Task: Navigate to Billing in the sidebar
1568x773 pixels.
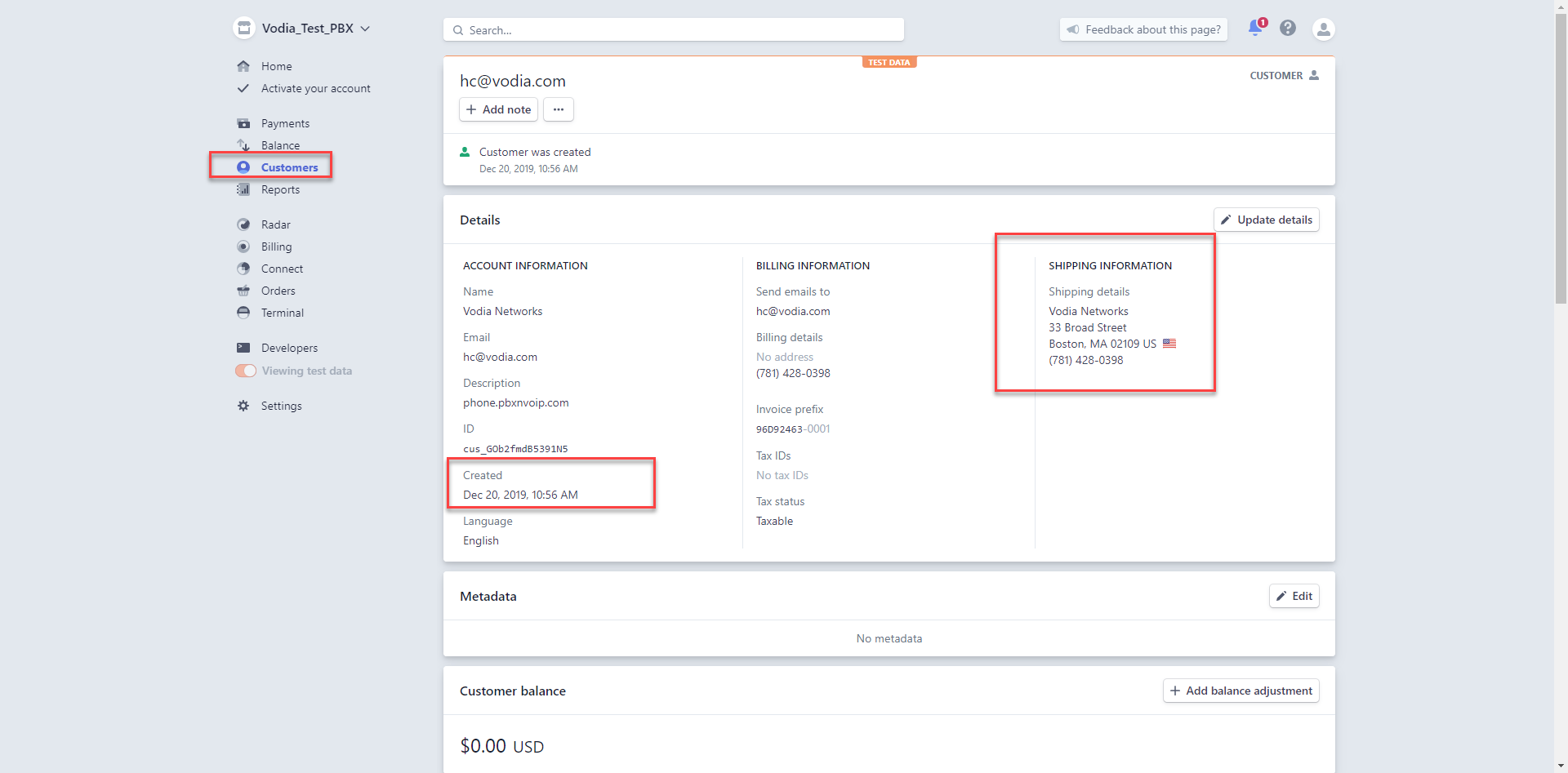Action: [276, 247]
